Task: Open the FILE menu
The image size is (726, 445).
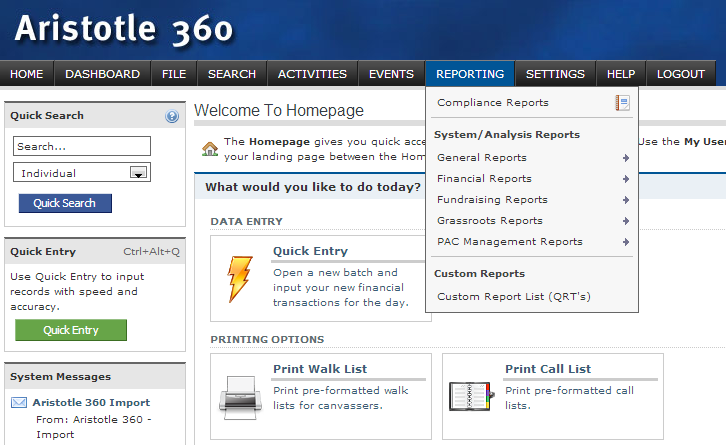Action: click(174, 74)
